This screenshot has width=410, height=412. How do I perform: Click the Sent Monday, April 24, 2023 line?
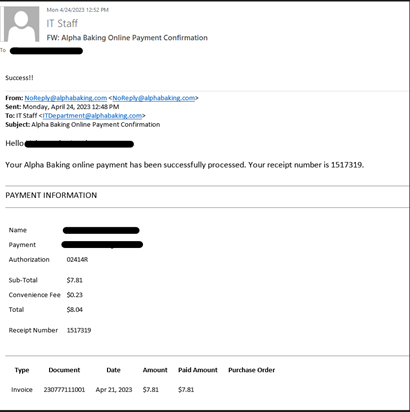62,107
